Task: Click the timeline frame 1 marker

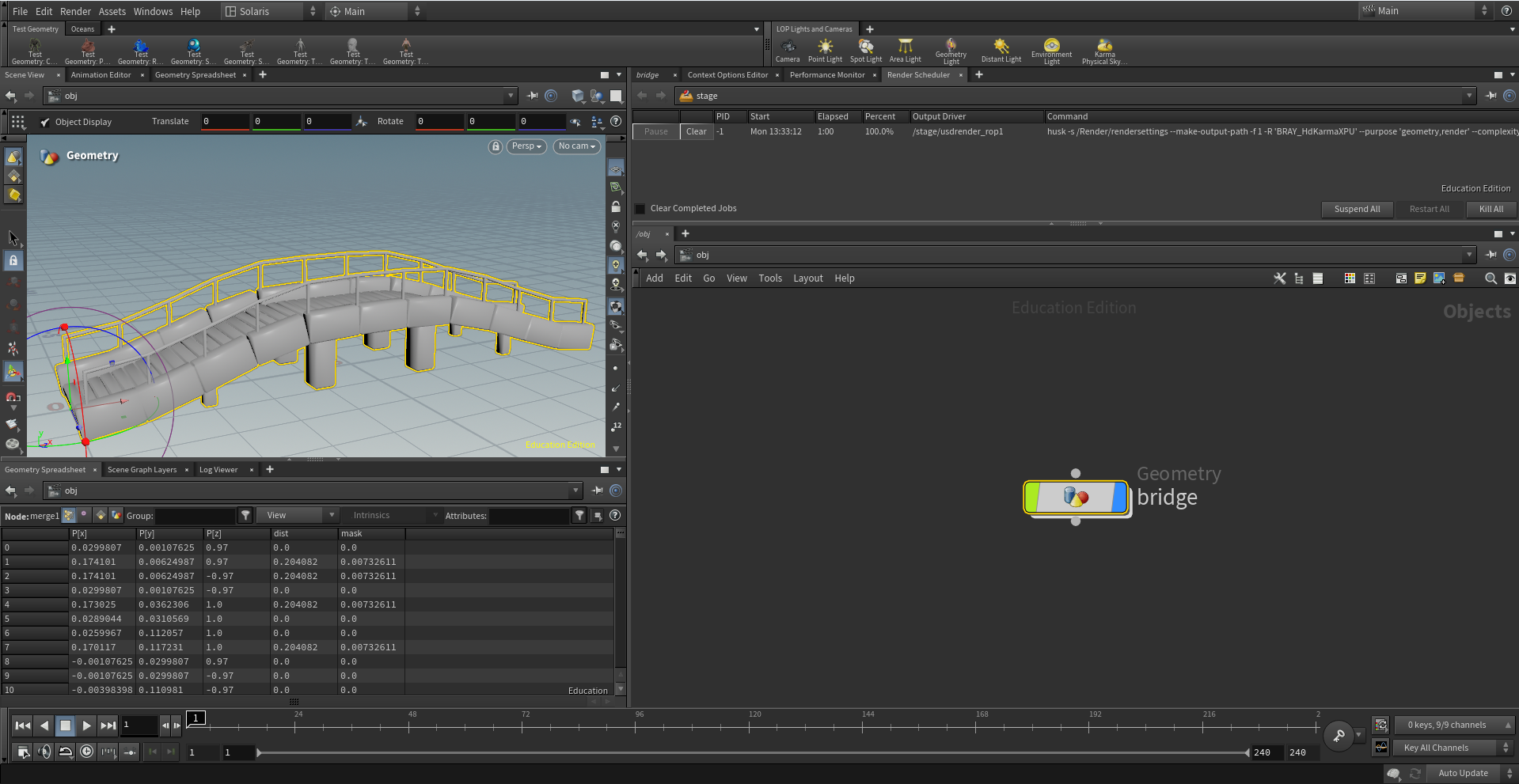Action: point(196,718)
